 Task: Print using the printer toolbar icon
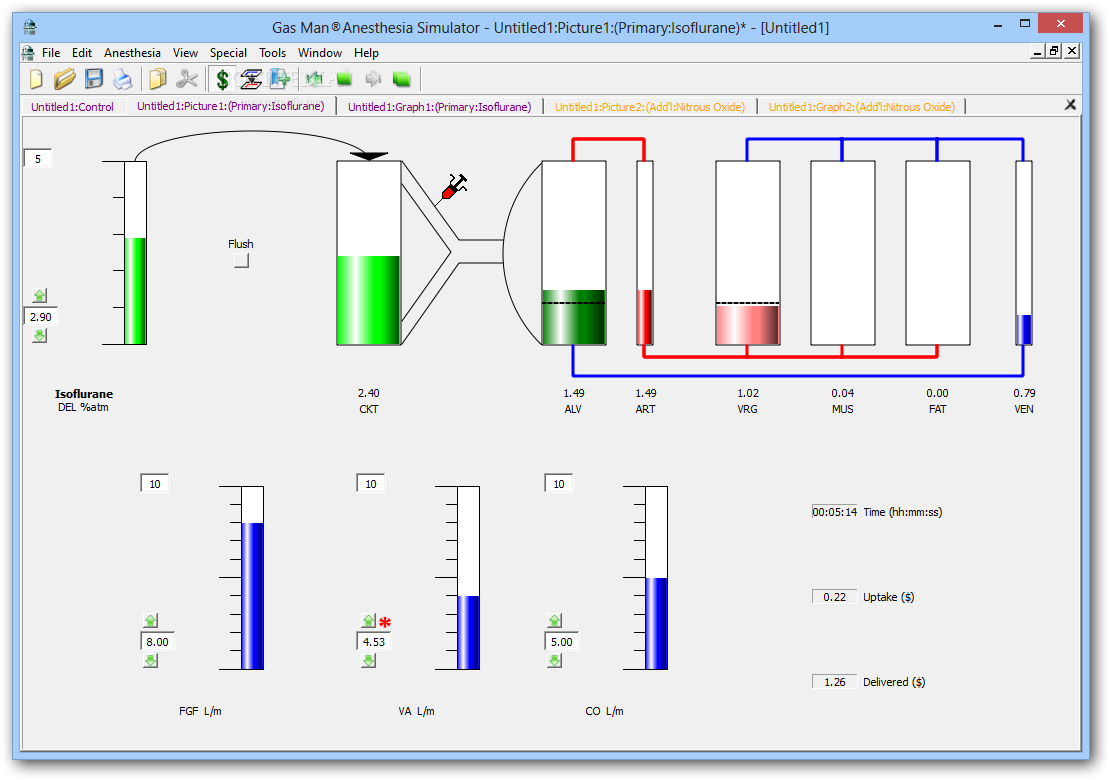pos(122,79)
